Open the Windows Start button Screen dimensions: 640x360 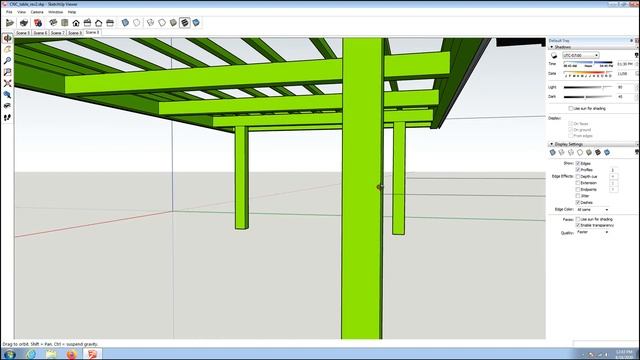coord(9,354)
